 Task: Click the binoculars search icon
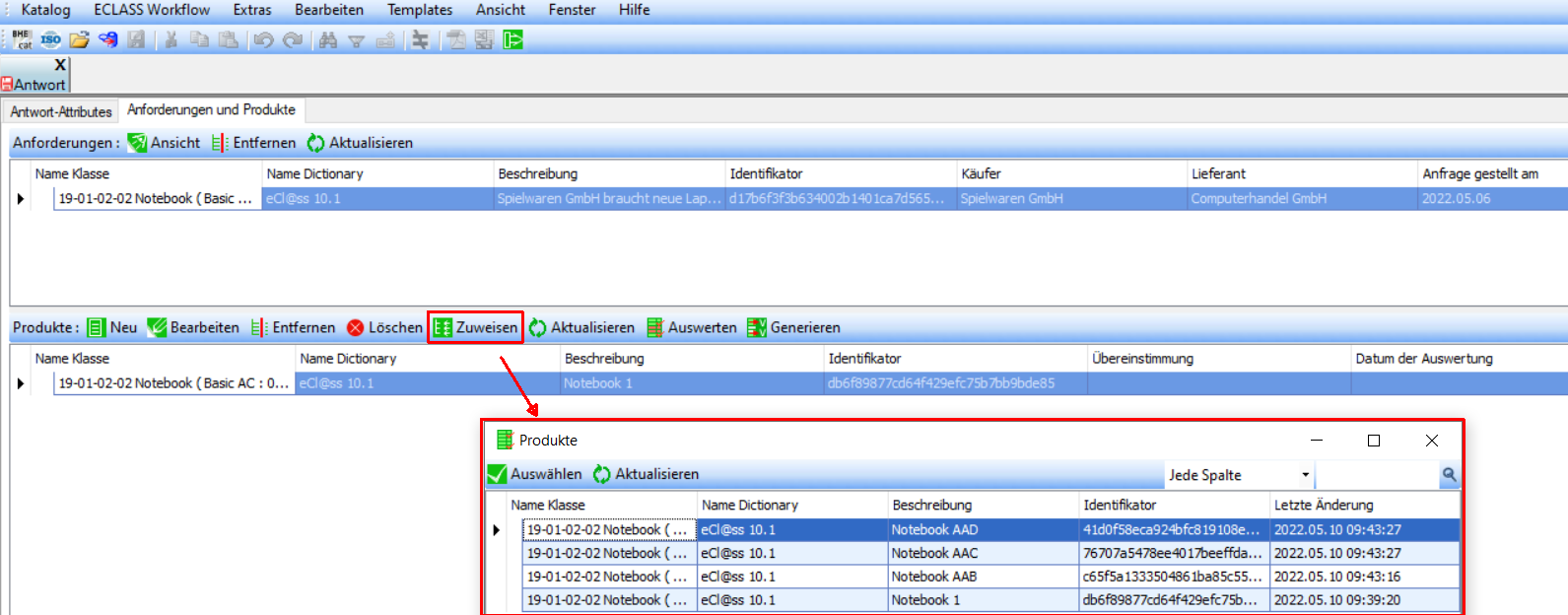[328, 39]
